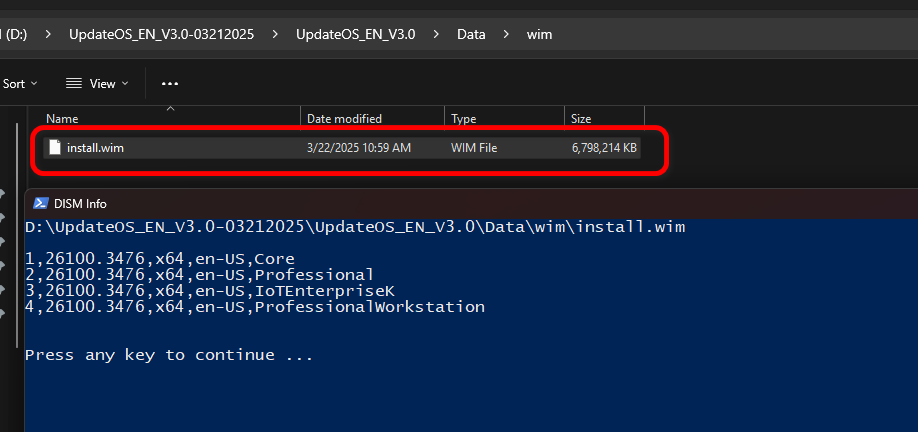918x432 pixels.
Task: Open the Sort dropdown
Action: point(19,84)
